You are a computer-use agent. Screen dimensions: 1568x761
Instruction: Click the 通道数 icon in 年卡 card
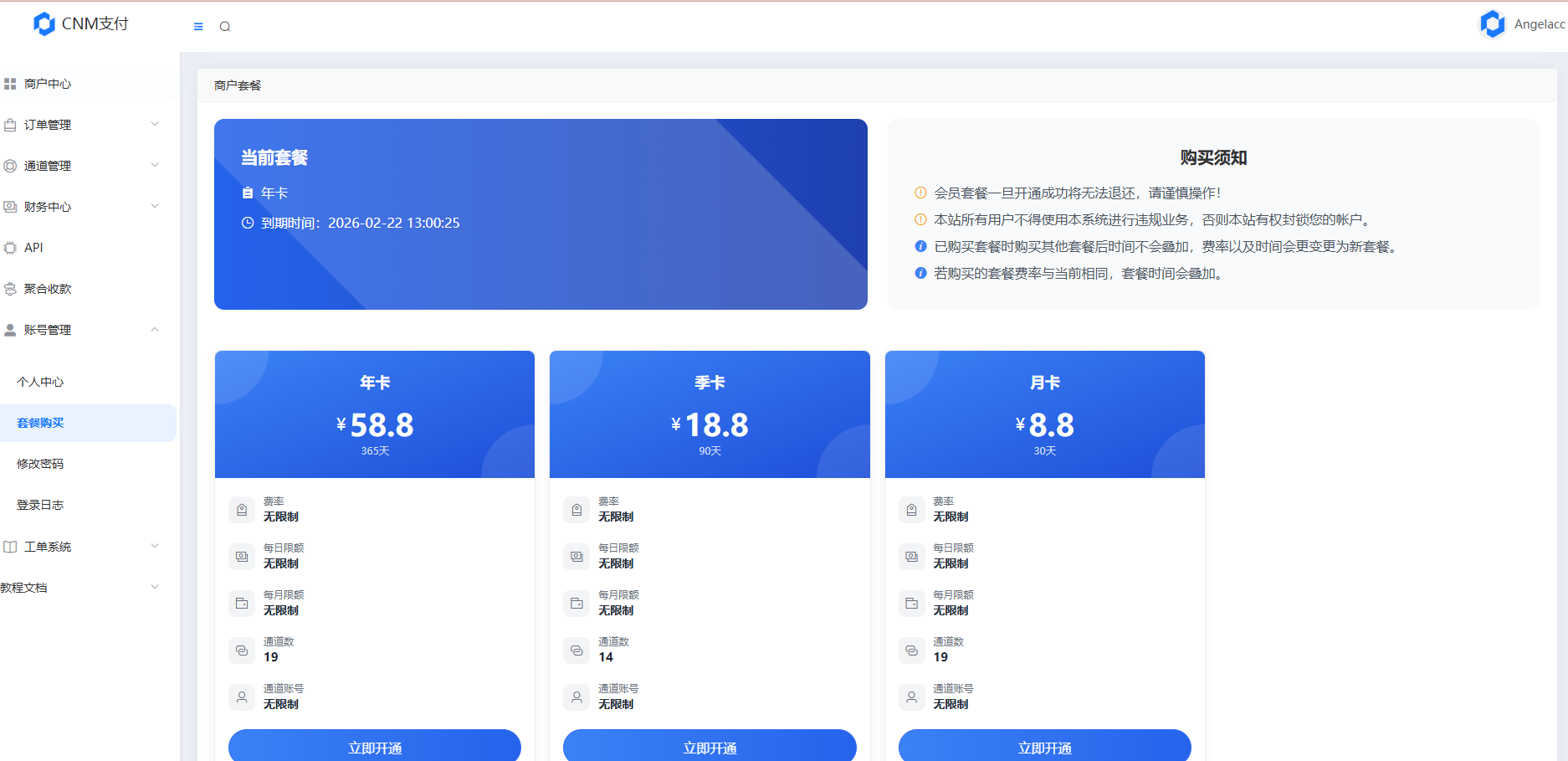pos(242,650)
